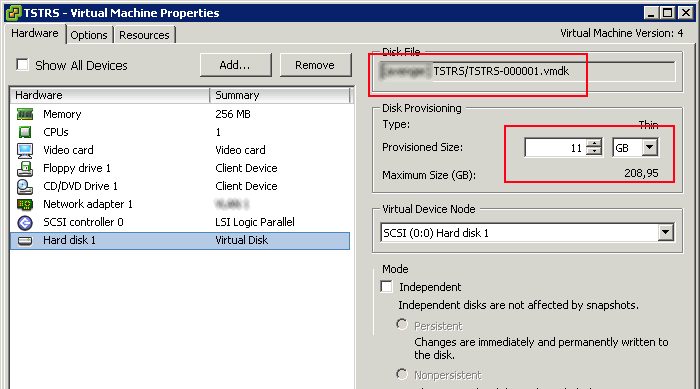The height and width of the screenshot is (389, 700).
Task: Click the Remove button
Action: [315, 65]
